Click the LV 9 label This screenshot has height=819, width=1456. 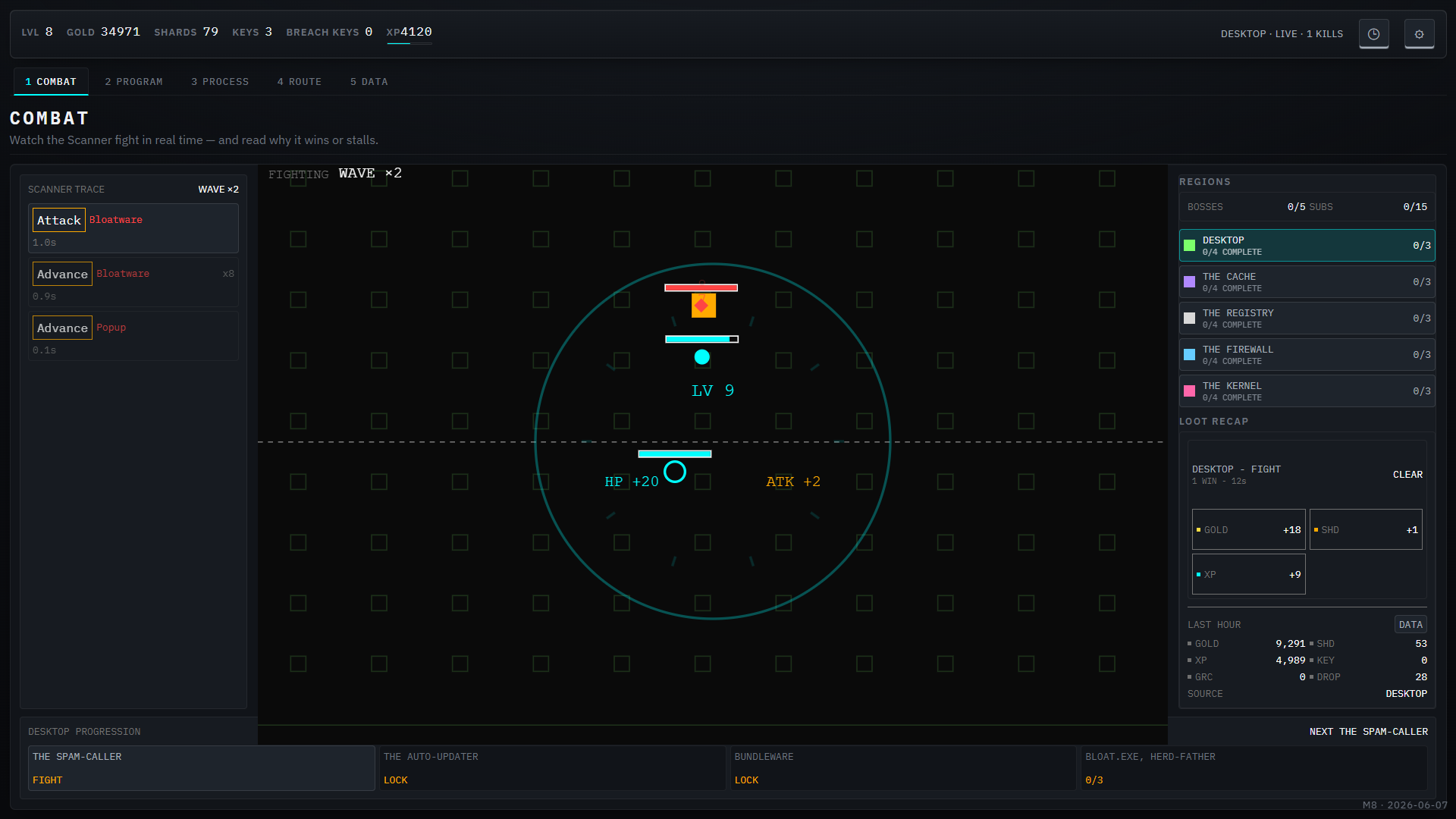713,391
